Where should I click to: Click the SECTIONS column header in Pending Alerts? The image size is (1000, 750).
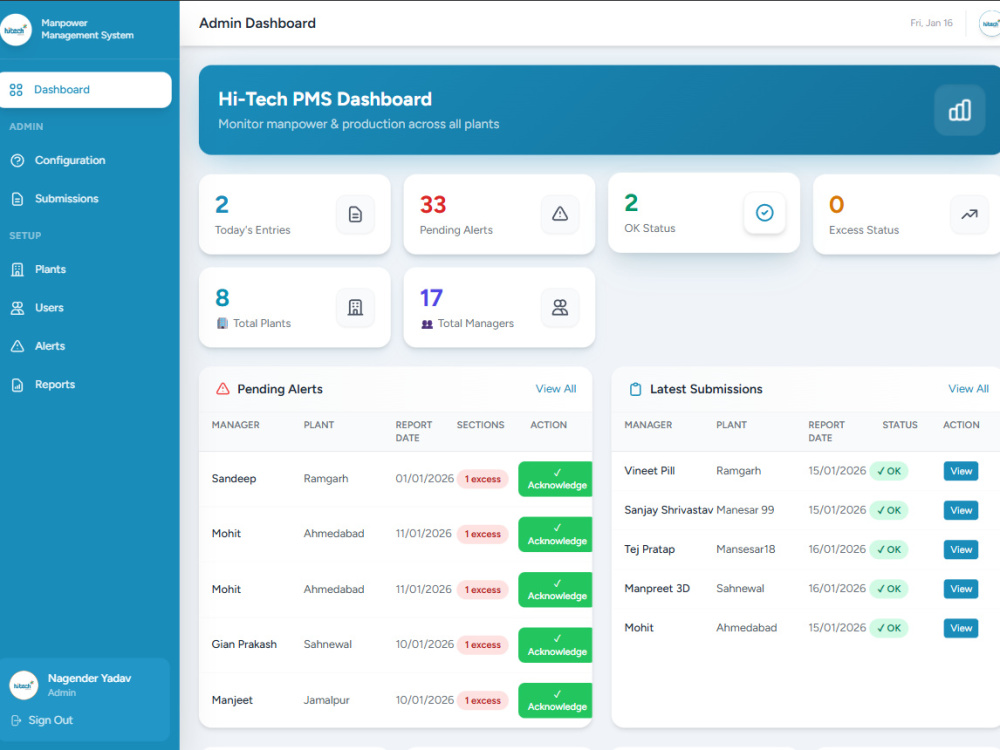coord(480,425)
